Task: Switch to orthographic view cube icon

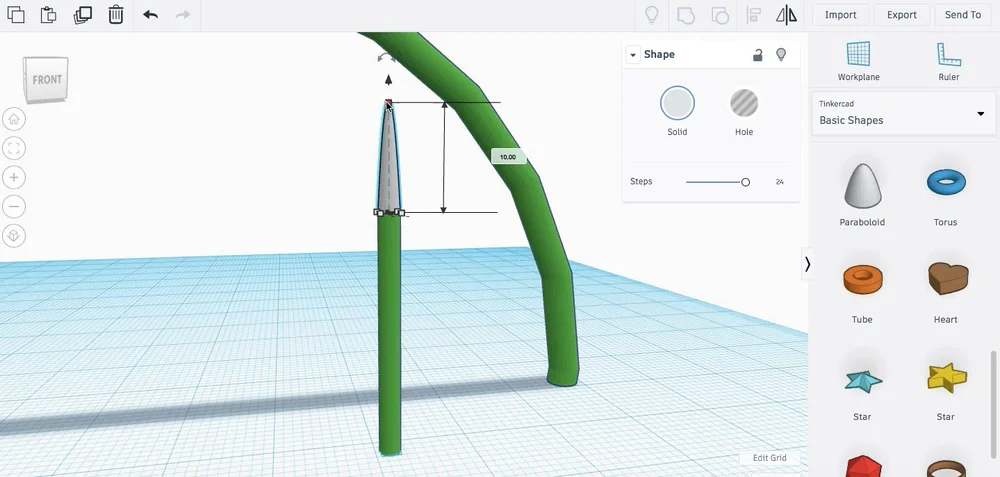Action: click(14, 236)
